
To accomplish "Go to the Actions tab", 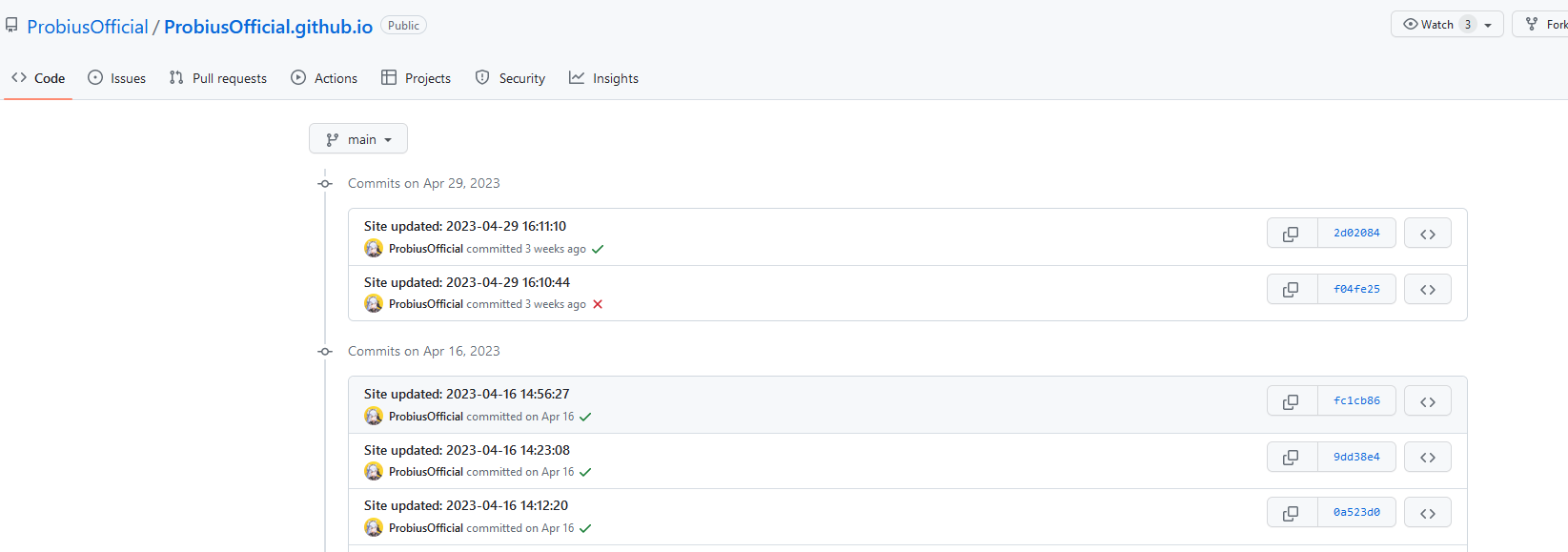I will point(324,78).
